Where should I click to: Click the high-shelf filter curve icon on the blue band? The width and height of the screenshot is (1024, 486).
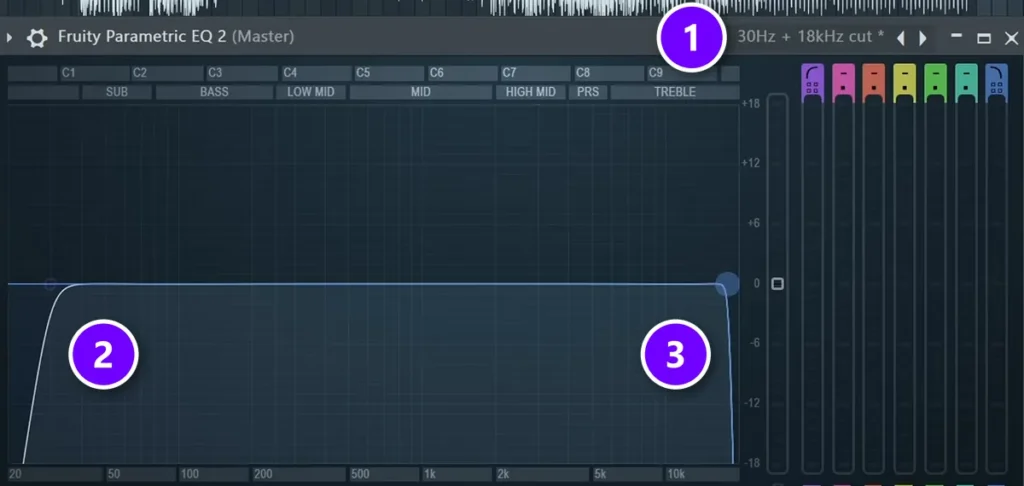tap(996, 73)
